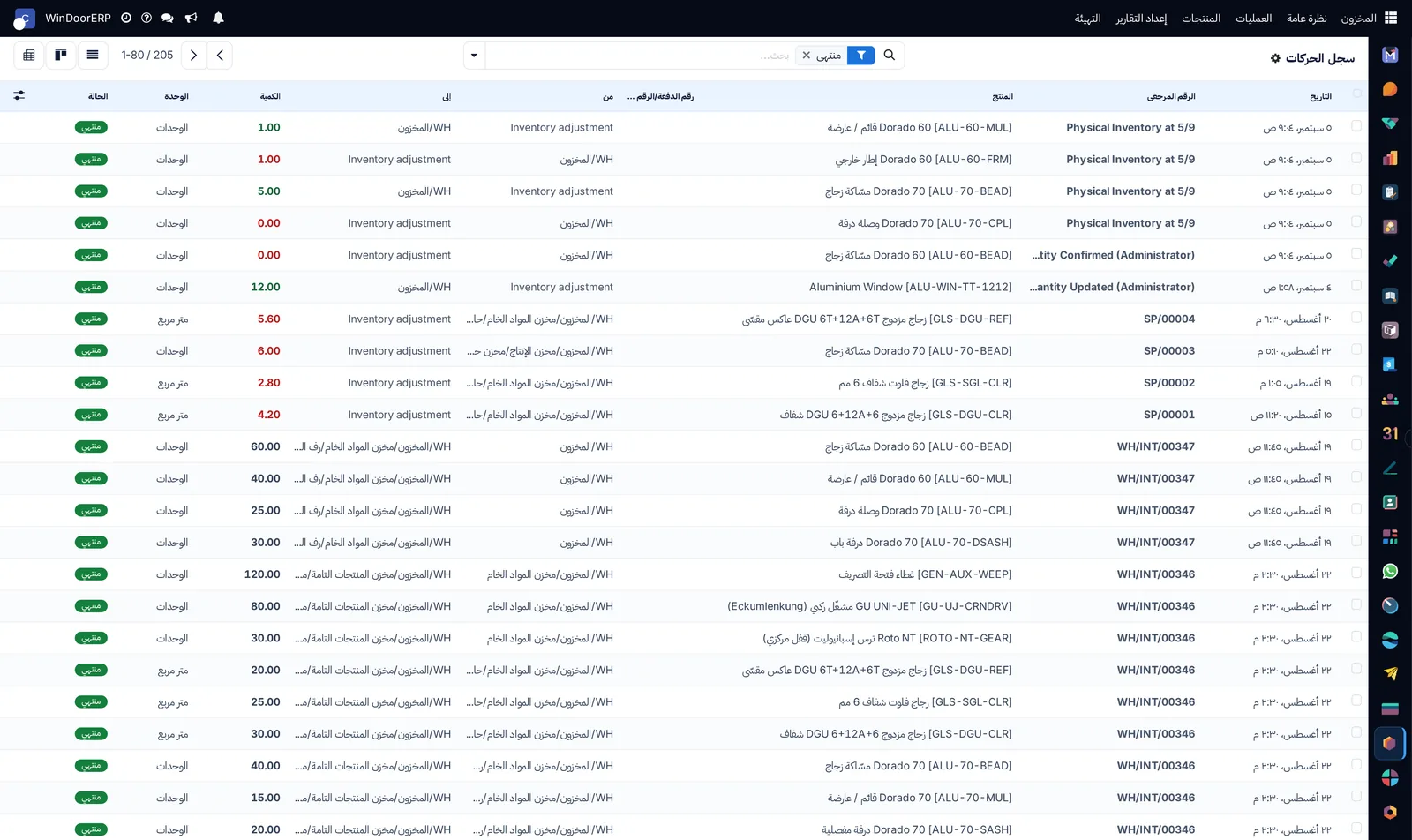The width and height of the screenshot is (1412, 840).
Task: Open the التهيئة menu
Action: pyautogui.click(x=1087, y=18)
